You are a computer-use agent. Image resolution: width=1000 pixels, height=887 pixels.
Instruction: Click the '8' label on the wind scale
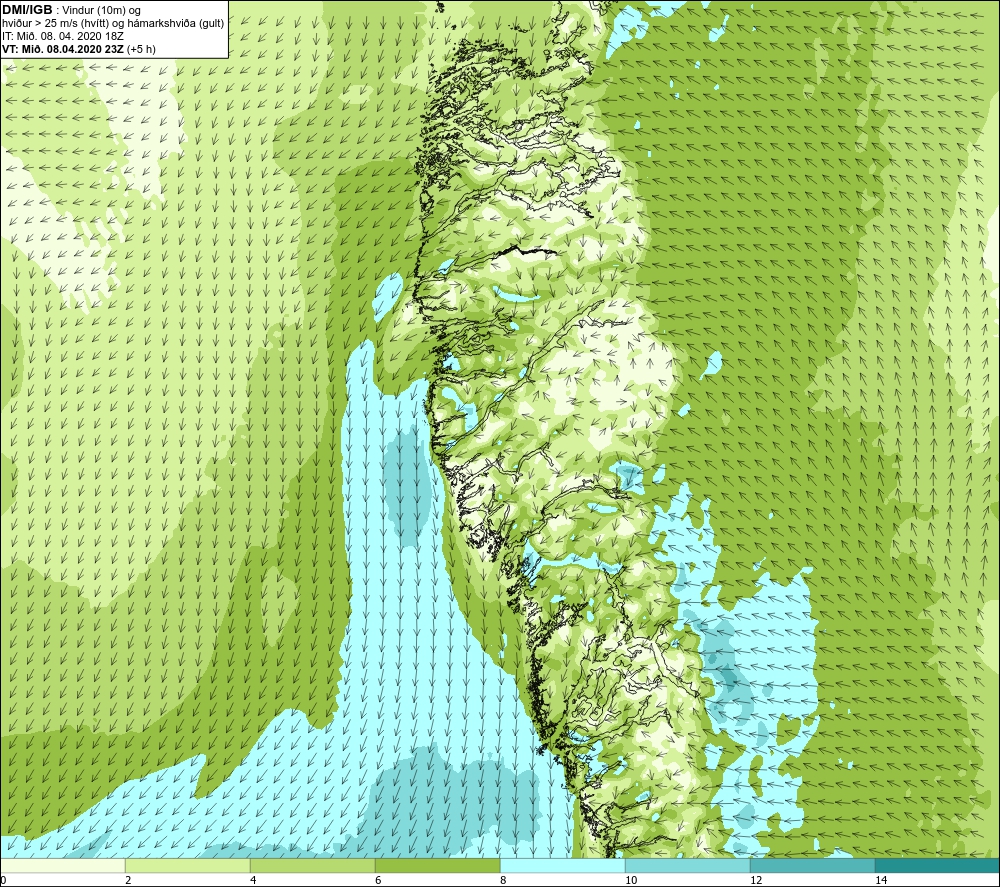click(503, 881)
